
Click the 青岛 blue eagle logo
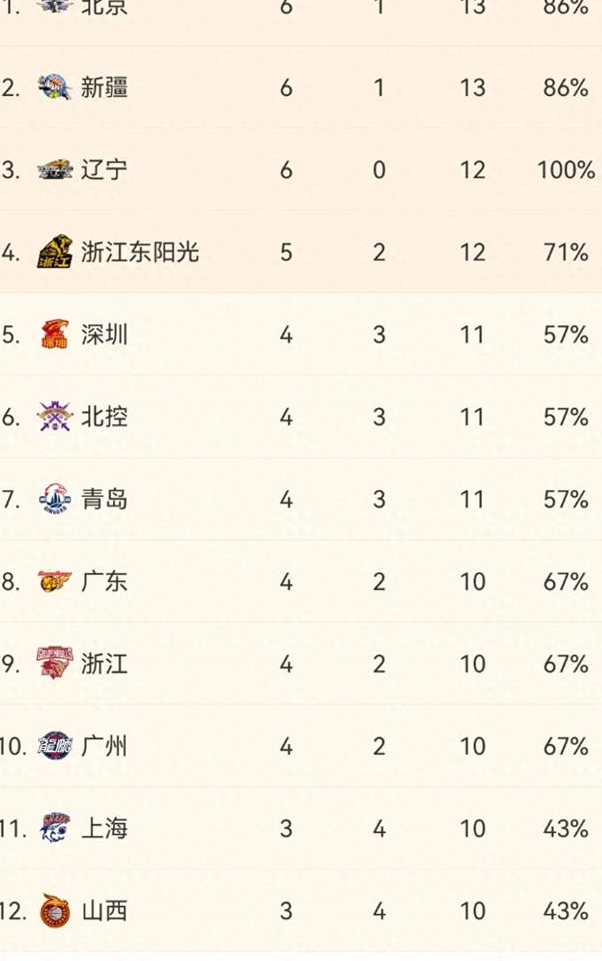tap(56, 499)
